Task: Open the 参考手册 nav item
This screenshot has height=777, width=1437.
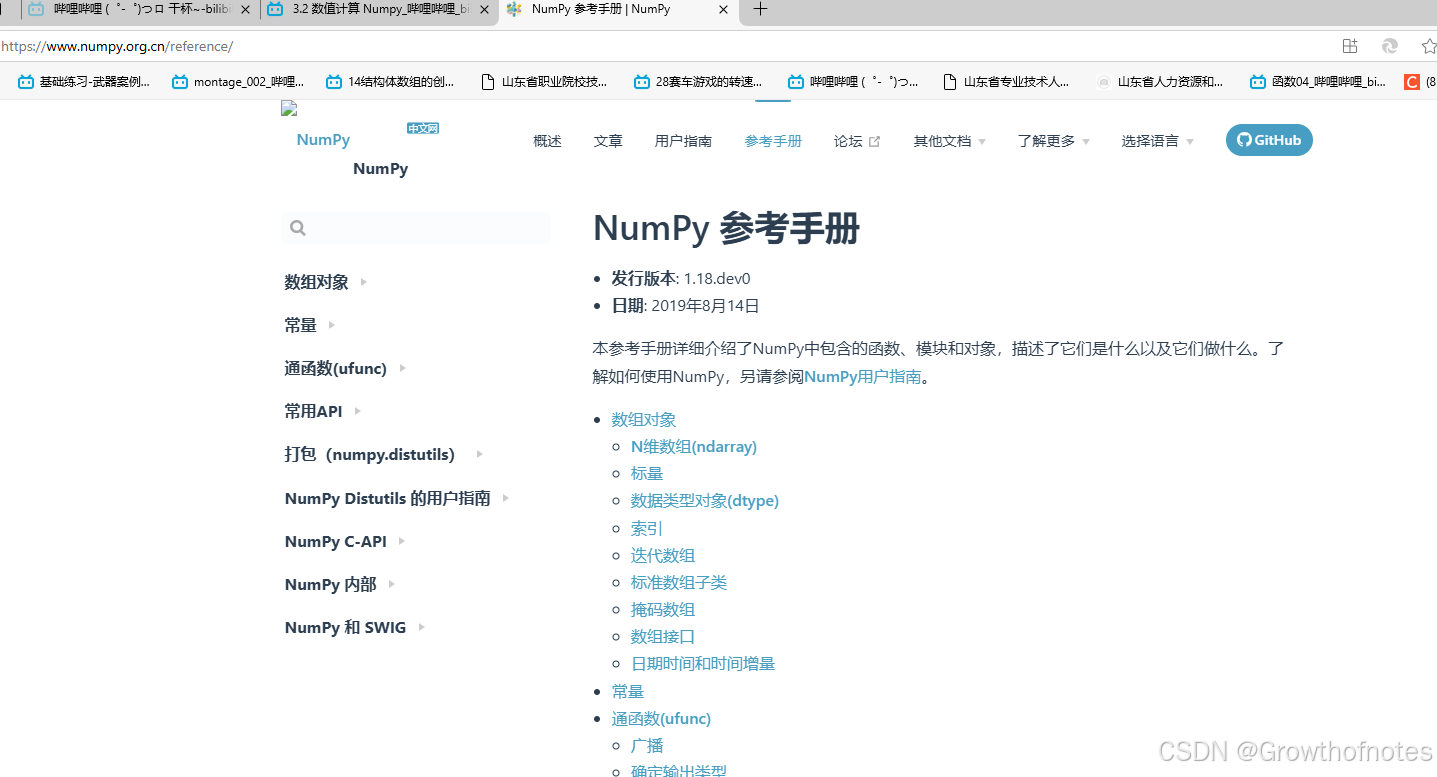Action: click(x=773, y=141)
